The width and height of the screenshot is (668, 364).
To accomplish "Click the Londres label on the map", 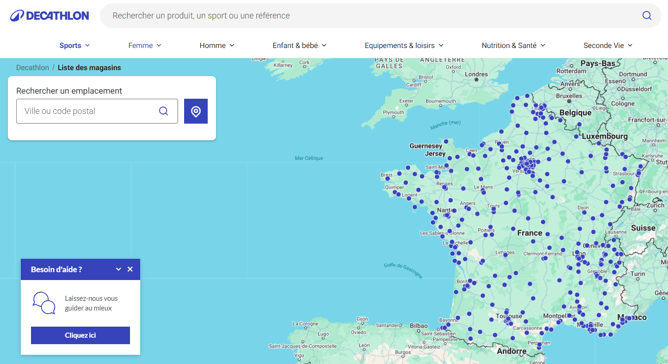I will [x=476, y=74].
